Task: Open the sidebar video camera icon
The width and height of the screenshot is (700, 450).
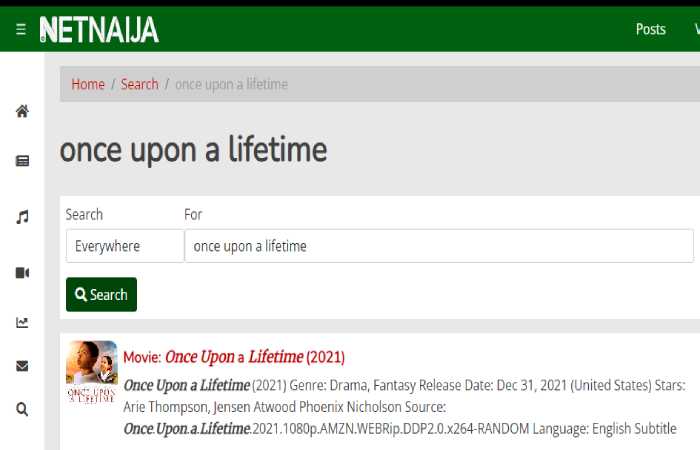Action: [22, 272]
